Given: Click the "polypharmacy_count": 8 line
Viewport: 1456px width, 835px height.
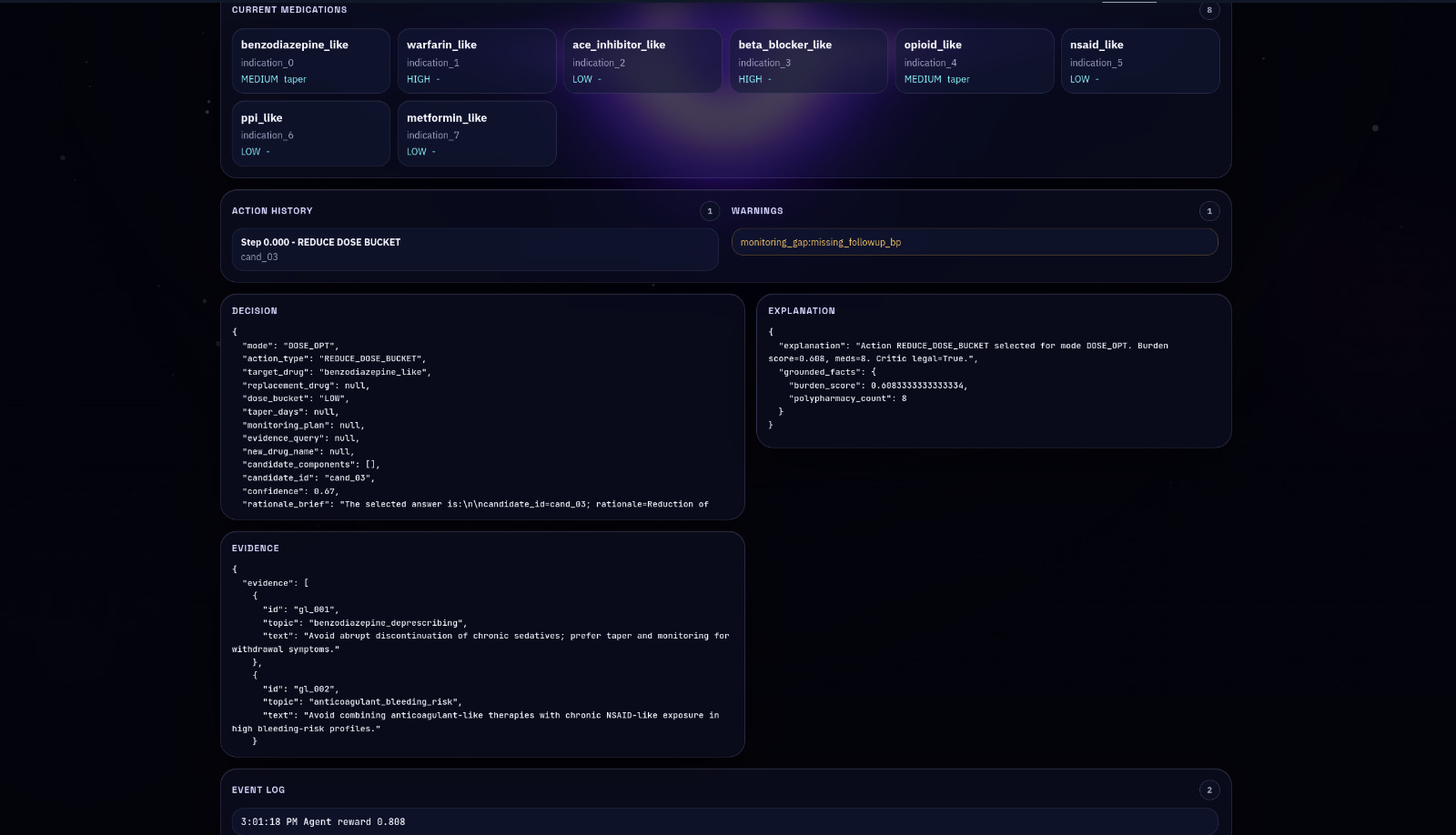Looking at the screenshot, I should pyautogui.click(x=847, y=398).
